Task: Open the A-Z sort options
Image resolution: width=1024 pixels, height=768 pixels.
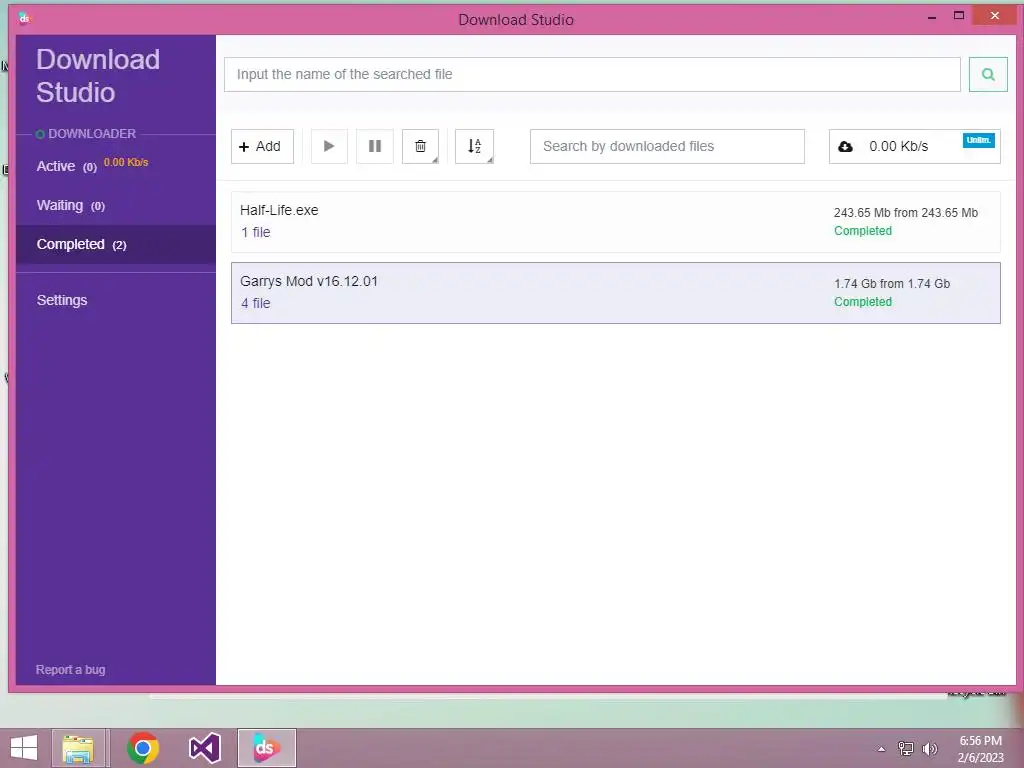Action: pos(475,146)
